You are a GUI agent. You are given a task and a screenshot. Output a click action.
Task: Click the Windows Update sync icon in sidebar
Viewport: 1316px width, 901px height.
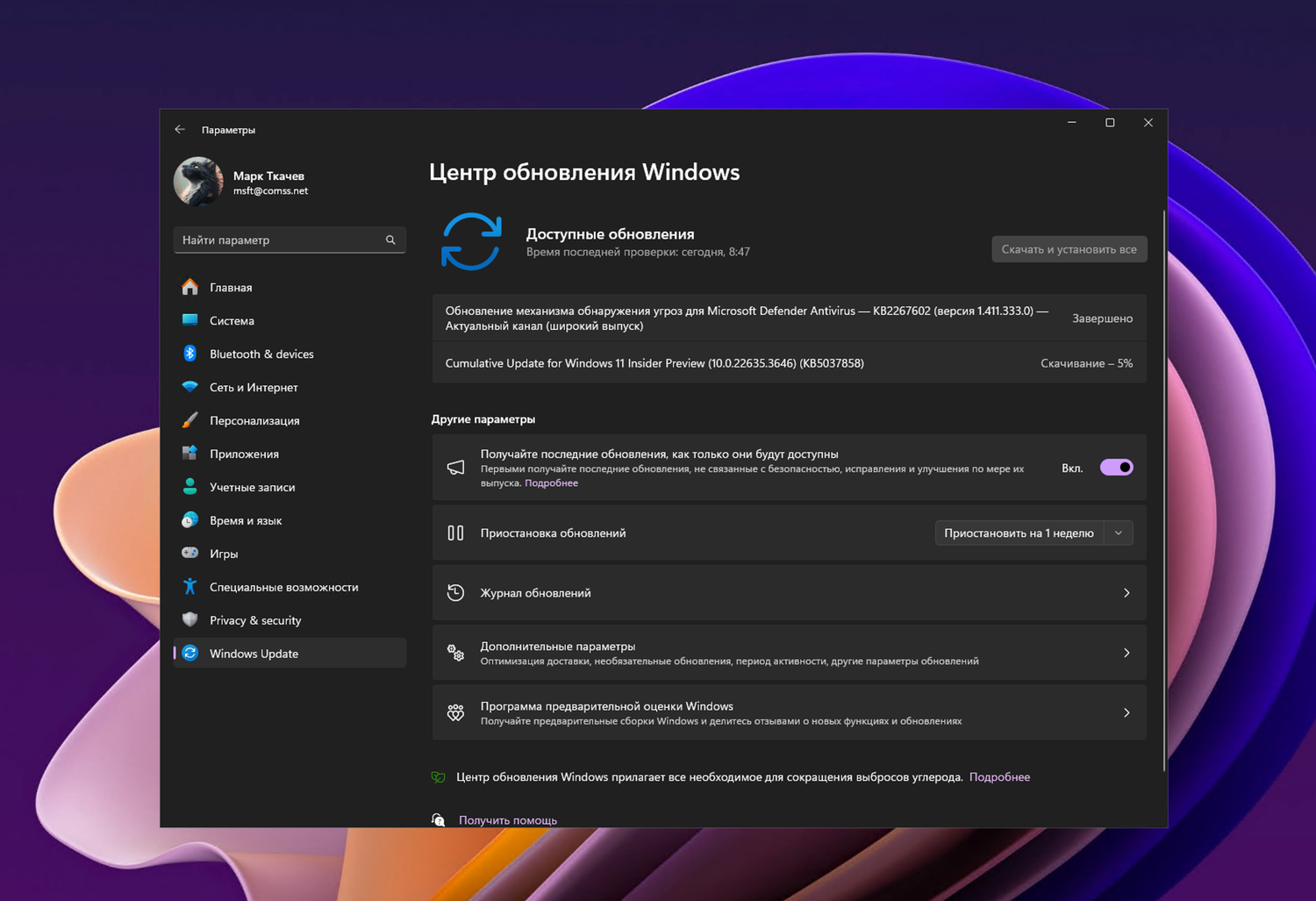[190, 654]
